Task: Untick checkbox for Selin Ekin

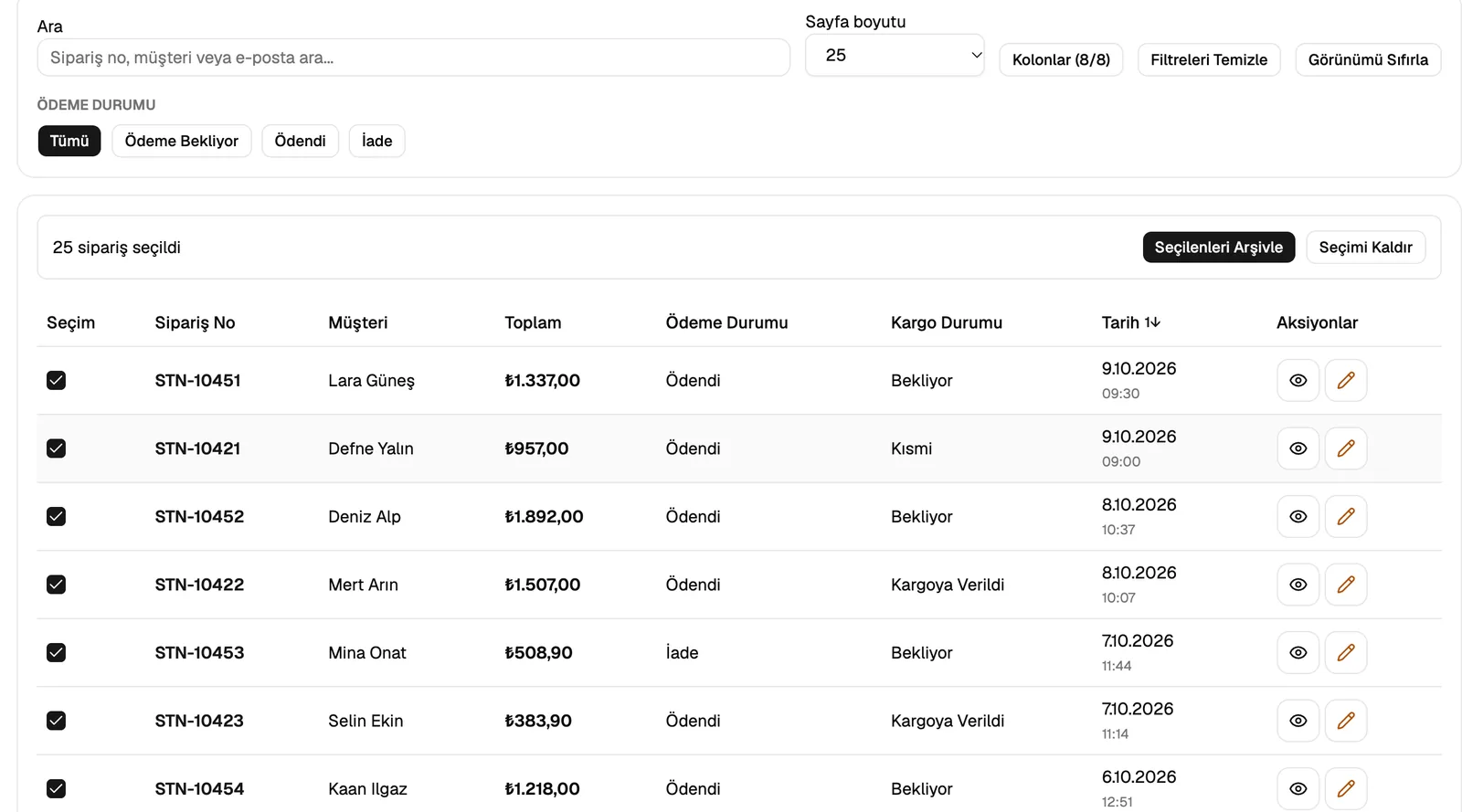Action: 56,721
